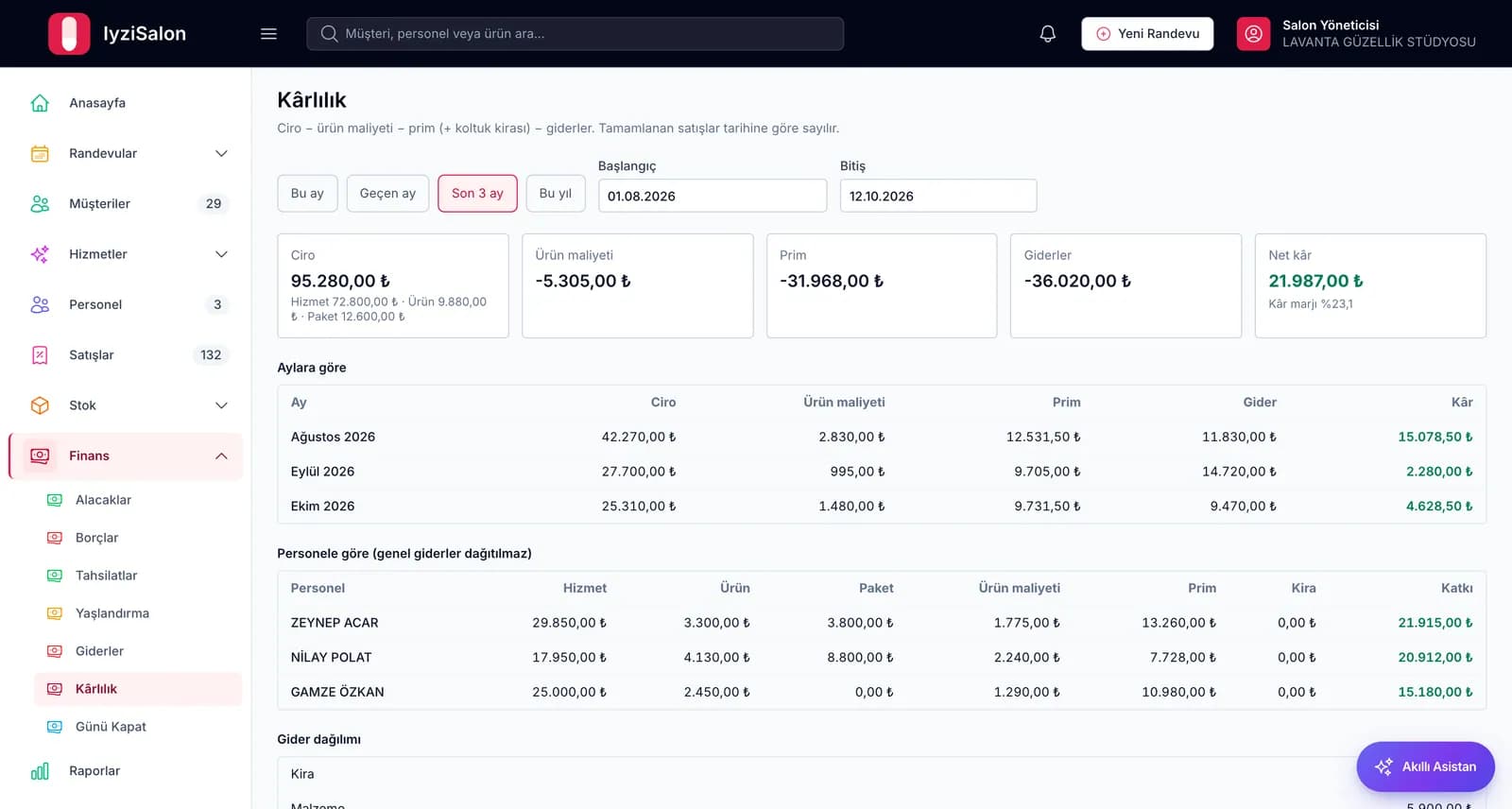Open the Akıllı Asistan assistant
This screenshot has width=1512, height=809.
click(1425, 766)
